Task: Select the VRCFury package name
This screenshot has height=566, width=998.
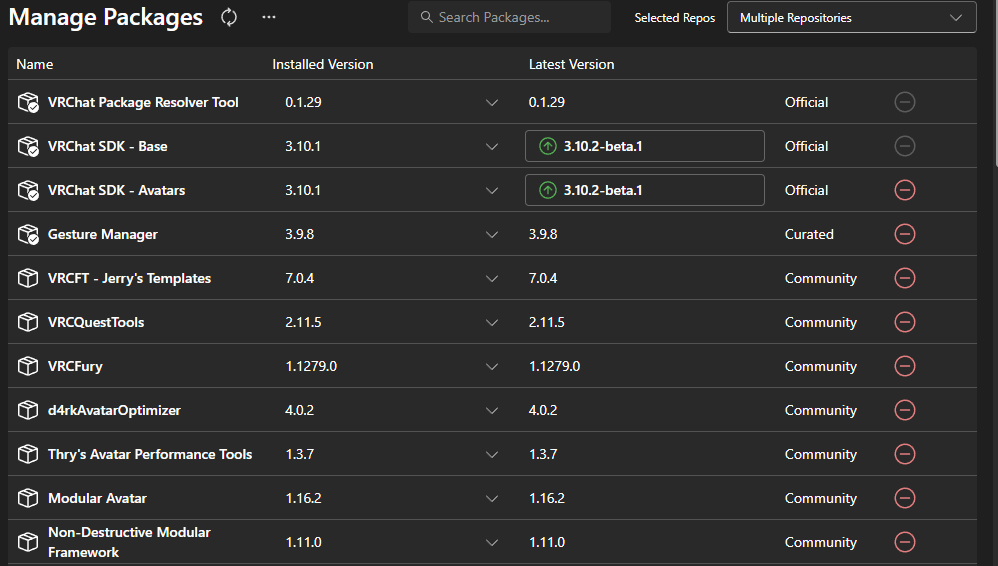Action: [x=75, y=366]
